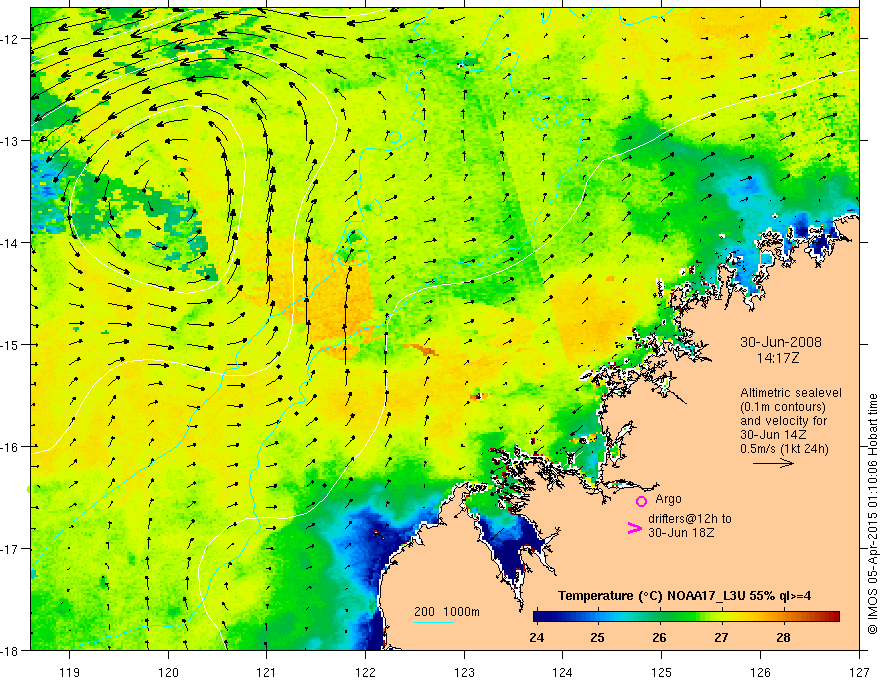The width and height of the screenshot is (880, 680).
Task: Click the magenta drifters arrowhead symbol
Action: 634,528
